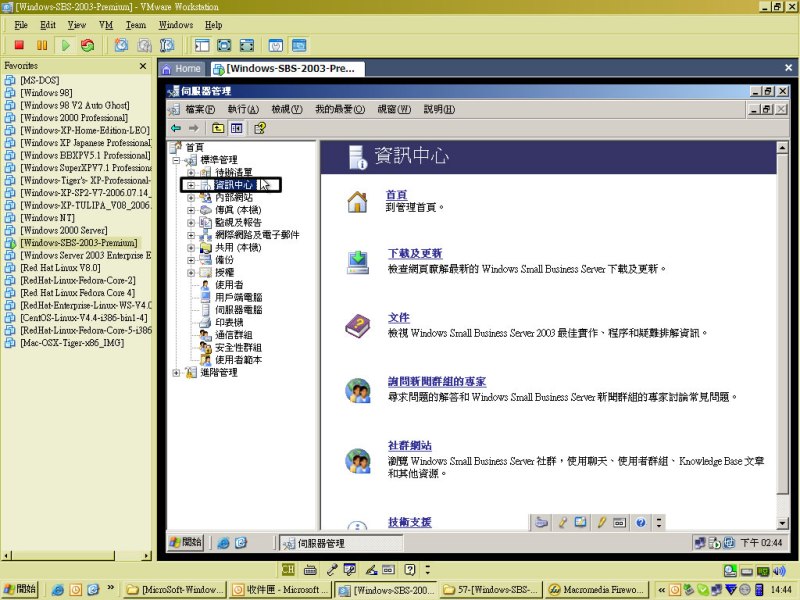Open the VMware File menu
800x600 pixels.
point(21,25)
